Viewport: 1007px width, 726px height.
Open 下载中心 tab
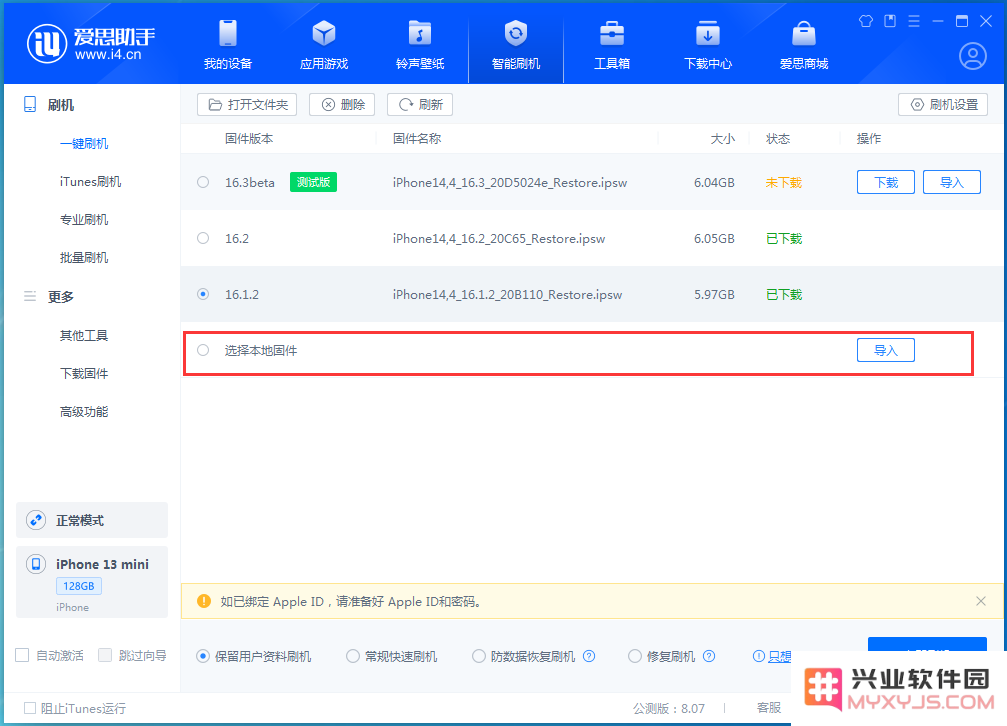click(x=708, y=45)
